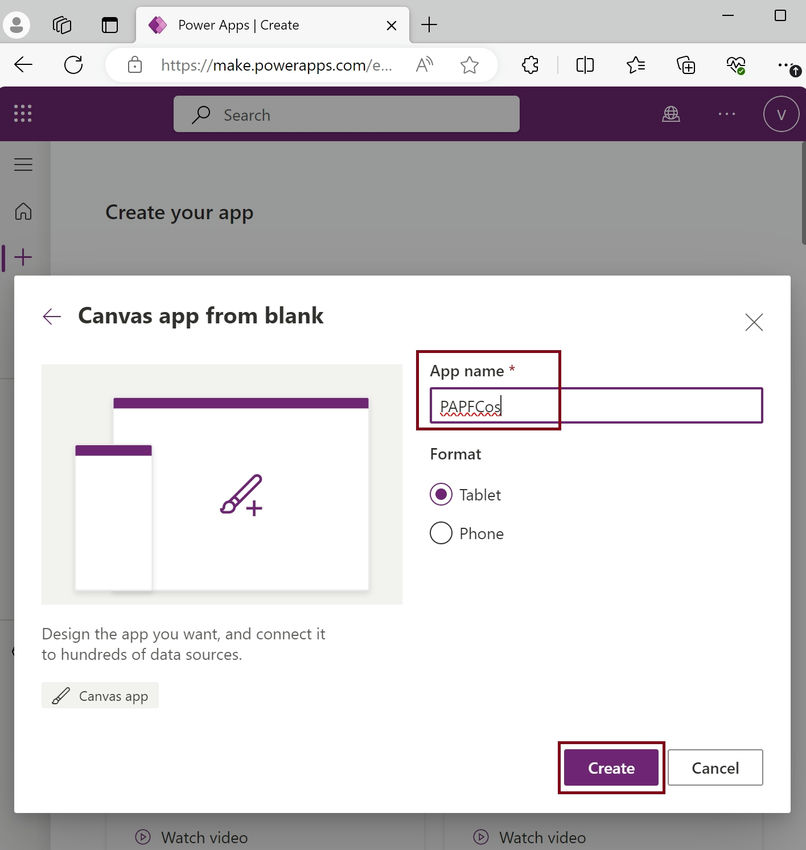The image size is (806, 850).
Task: Go to Home in left navigation
Action: tap(23, 211)
